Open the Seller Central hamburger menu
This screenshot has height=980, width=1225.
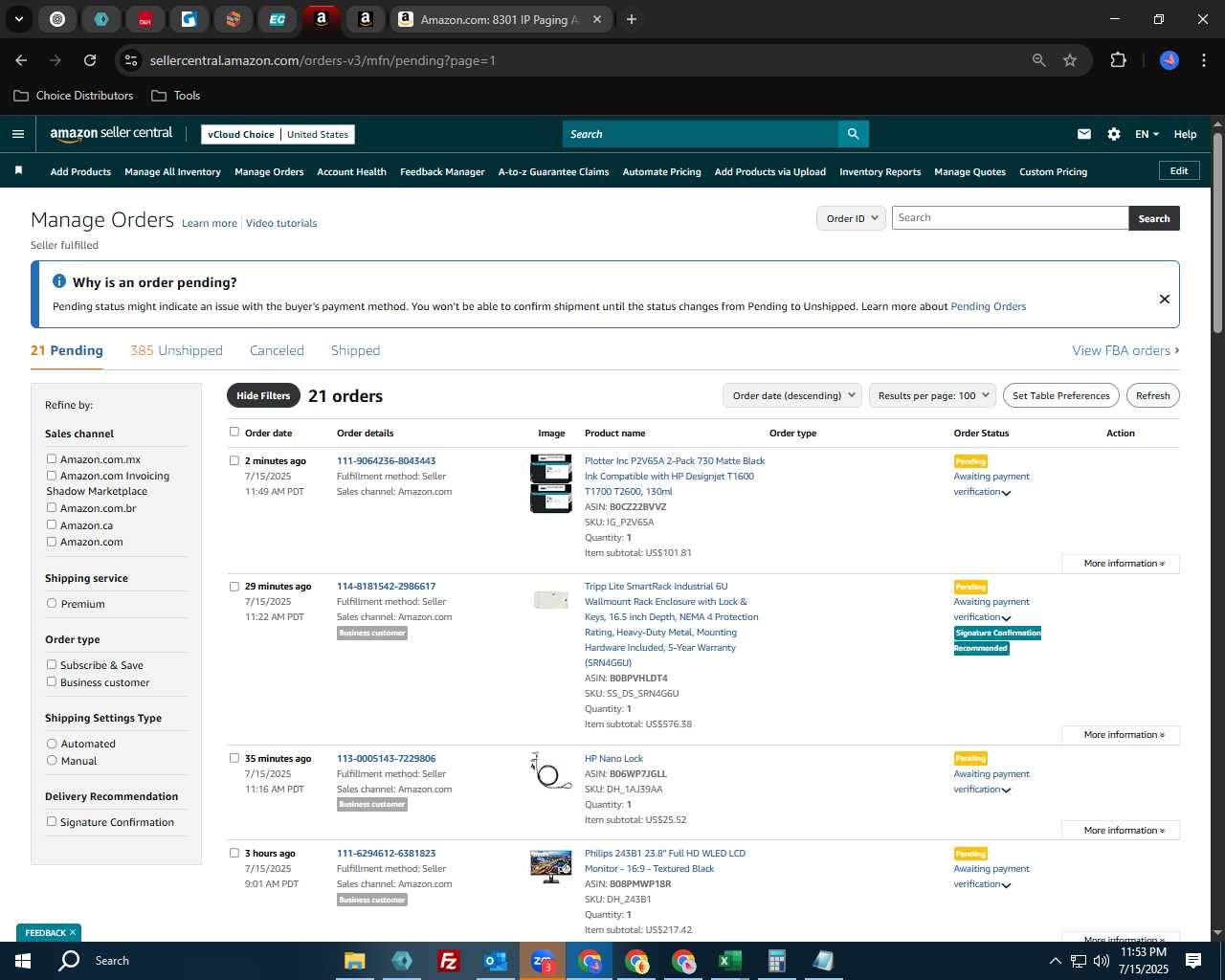click(18, 134)
